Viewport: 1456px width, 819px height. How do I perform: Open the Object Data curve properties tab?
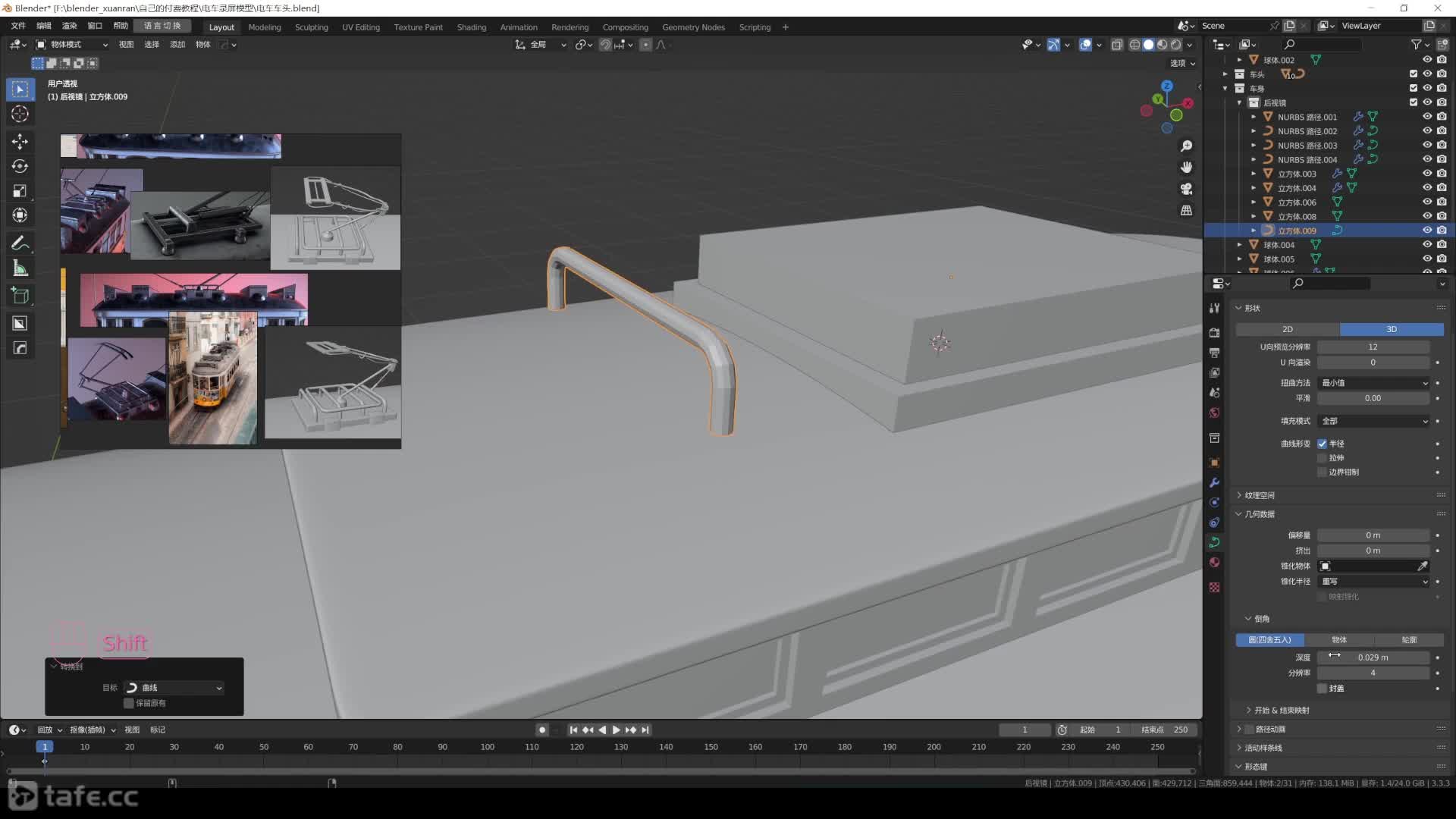coord(1215,542)
